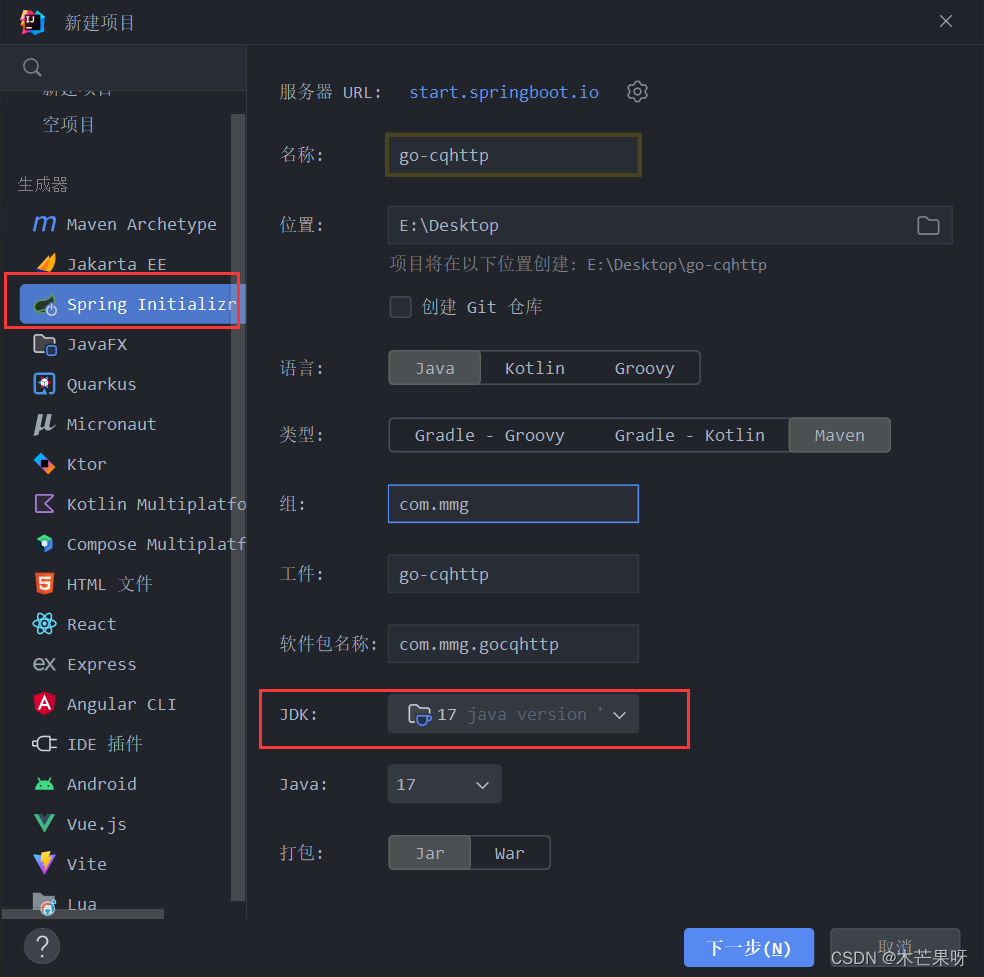
Task: Pick the Kotlin Multiplatform icon
Action: [44, 504]
